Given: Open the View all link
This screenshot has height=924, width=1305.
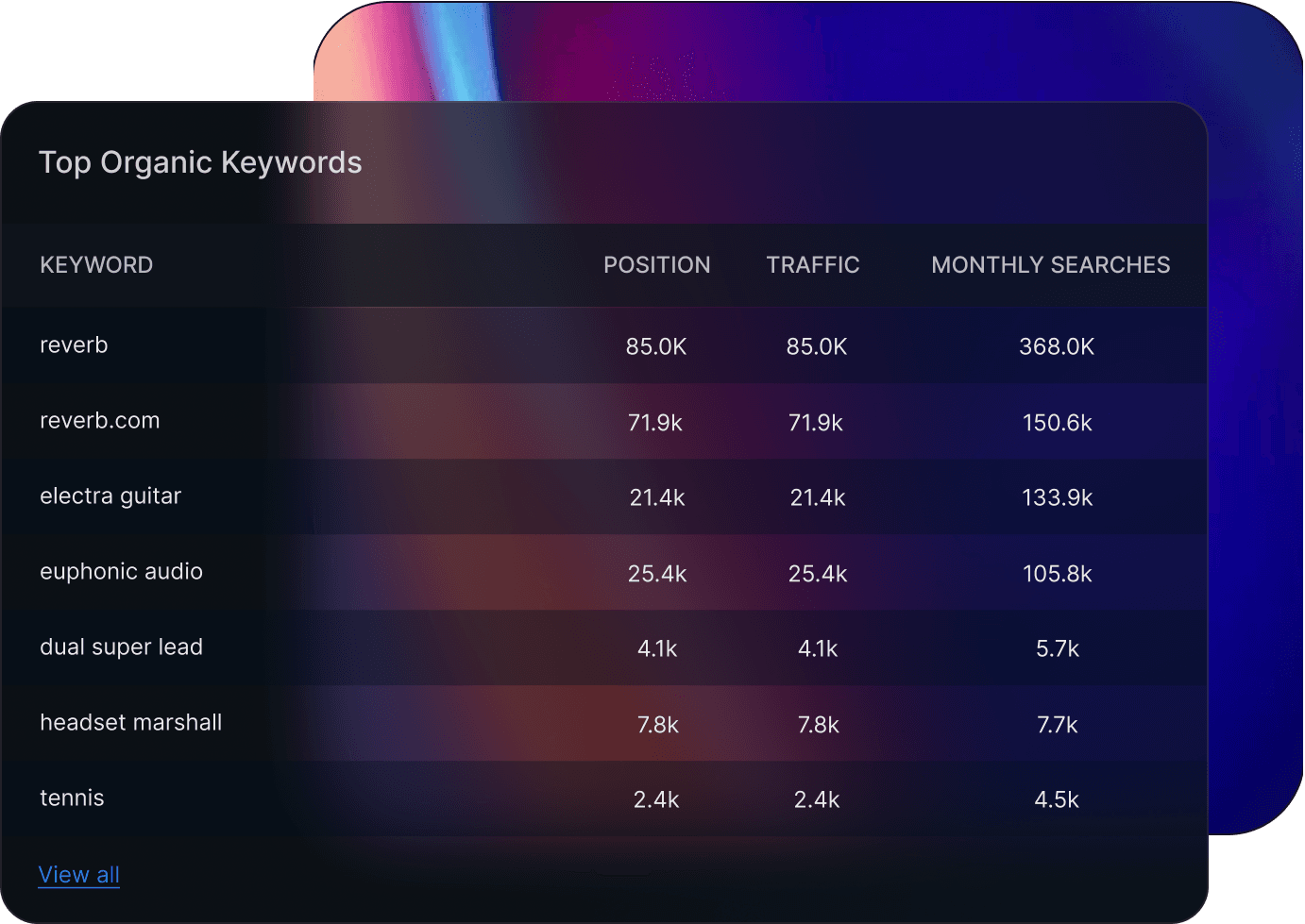Looking at the screenshot, I should [x=79, y=874].
